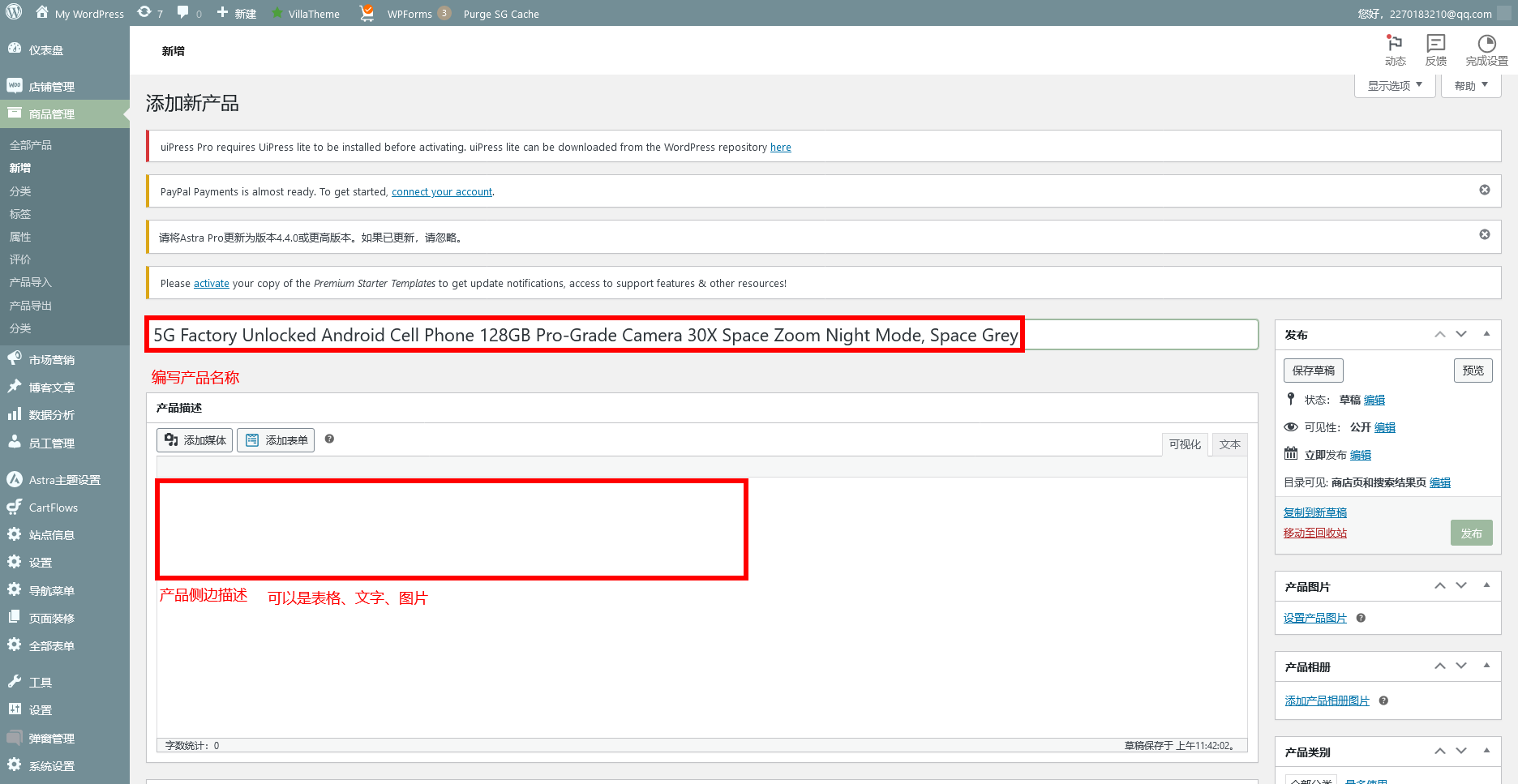Click 设置产品图片 link

1315,618
